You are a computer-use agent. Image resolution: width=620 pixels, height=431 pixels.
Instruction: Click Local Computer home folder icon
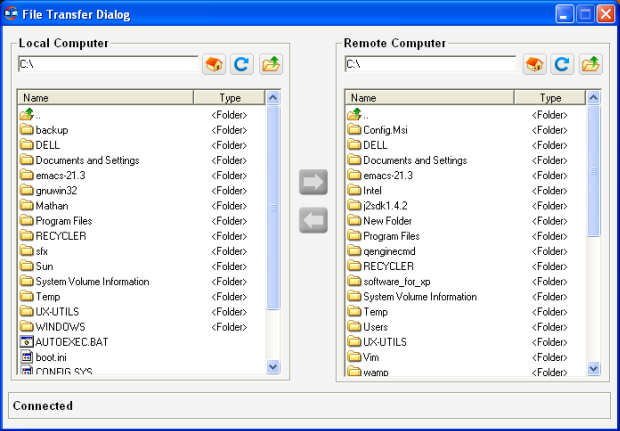click(214, 64)
